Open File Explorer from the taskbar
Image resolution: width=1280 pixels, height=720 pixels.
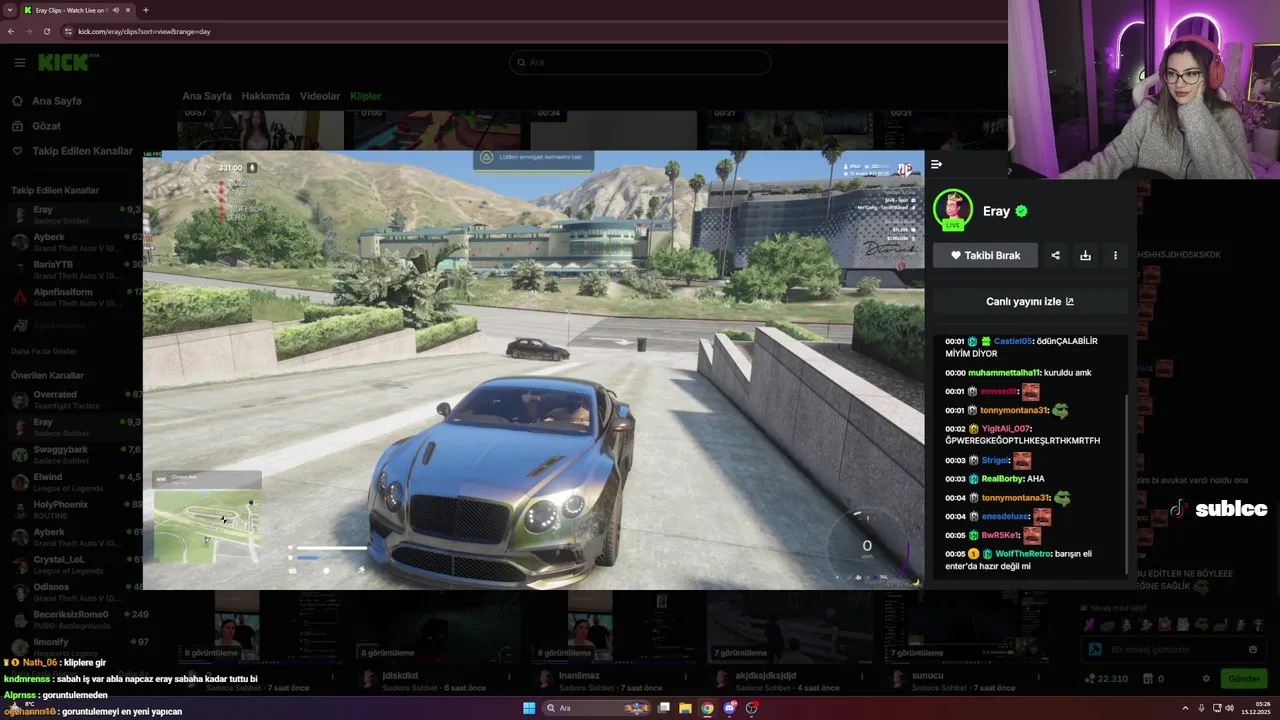pyautogui.click(x=685, y=708)
